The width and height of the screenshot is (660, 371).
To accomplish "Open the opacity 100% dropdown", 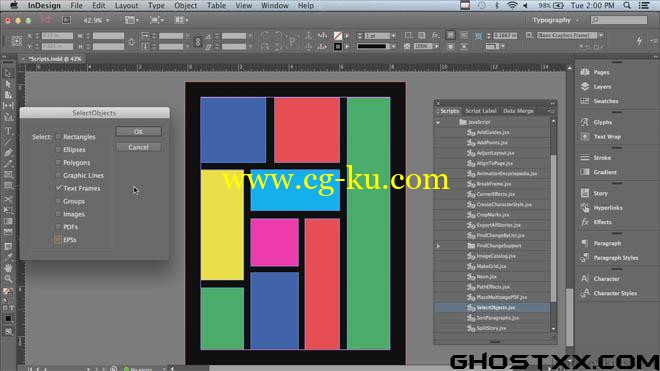I will point(436,46).
